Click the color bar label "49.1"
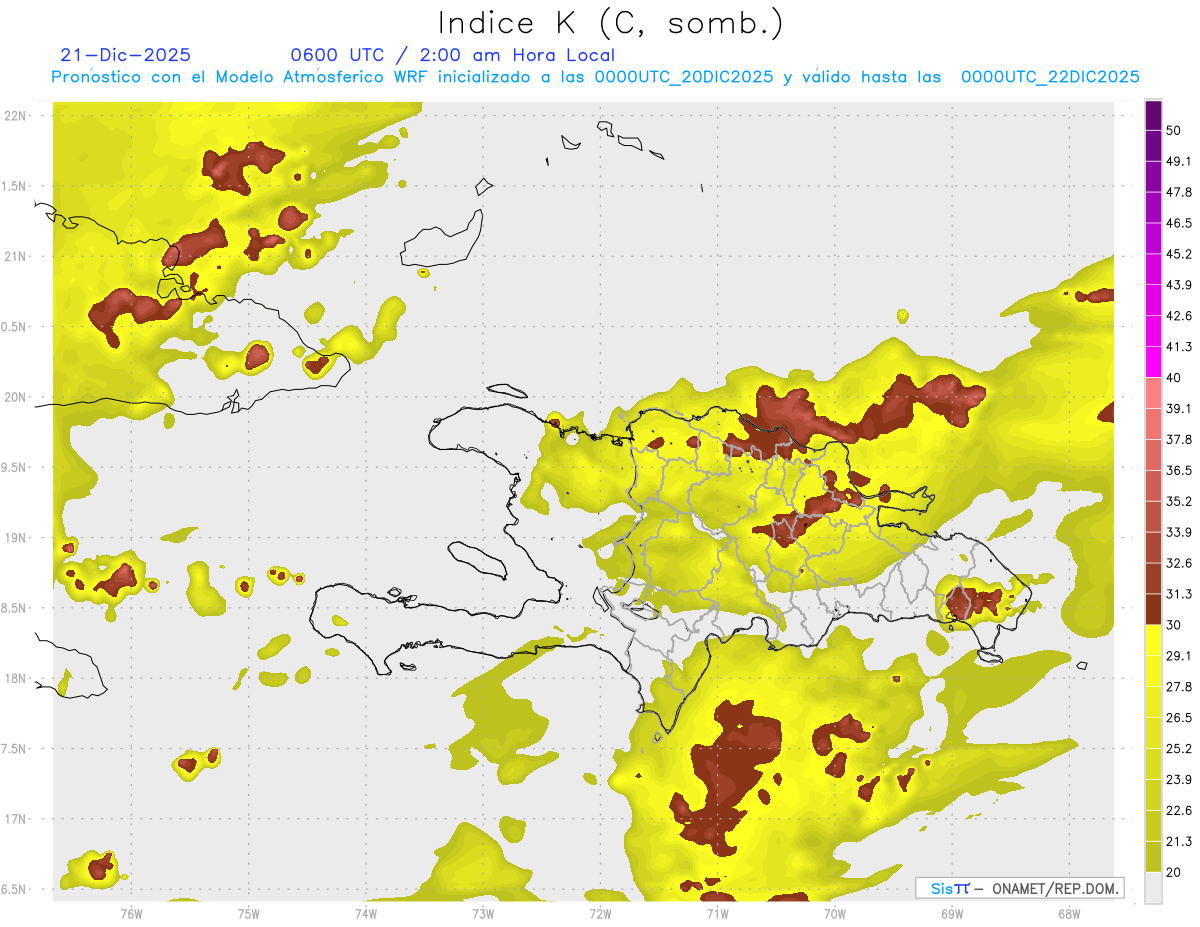The image size is (1200, 927). coord(1179,161)
